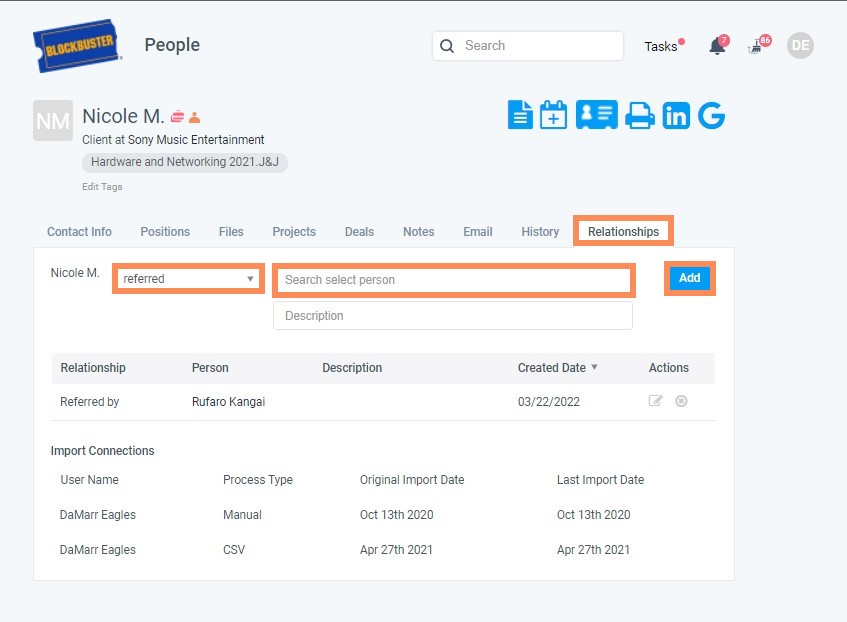Viewport: 847px width, 622px height.
Task: Click the Blockbuster logo
Action: tap(77, 45)
